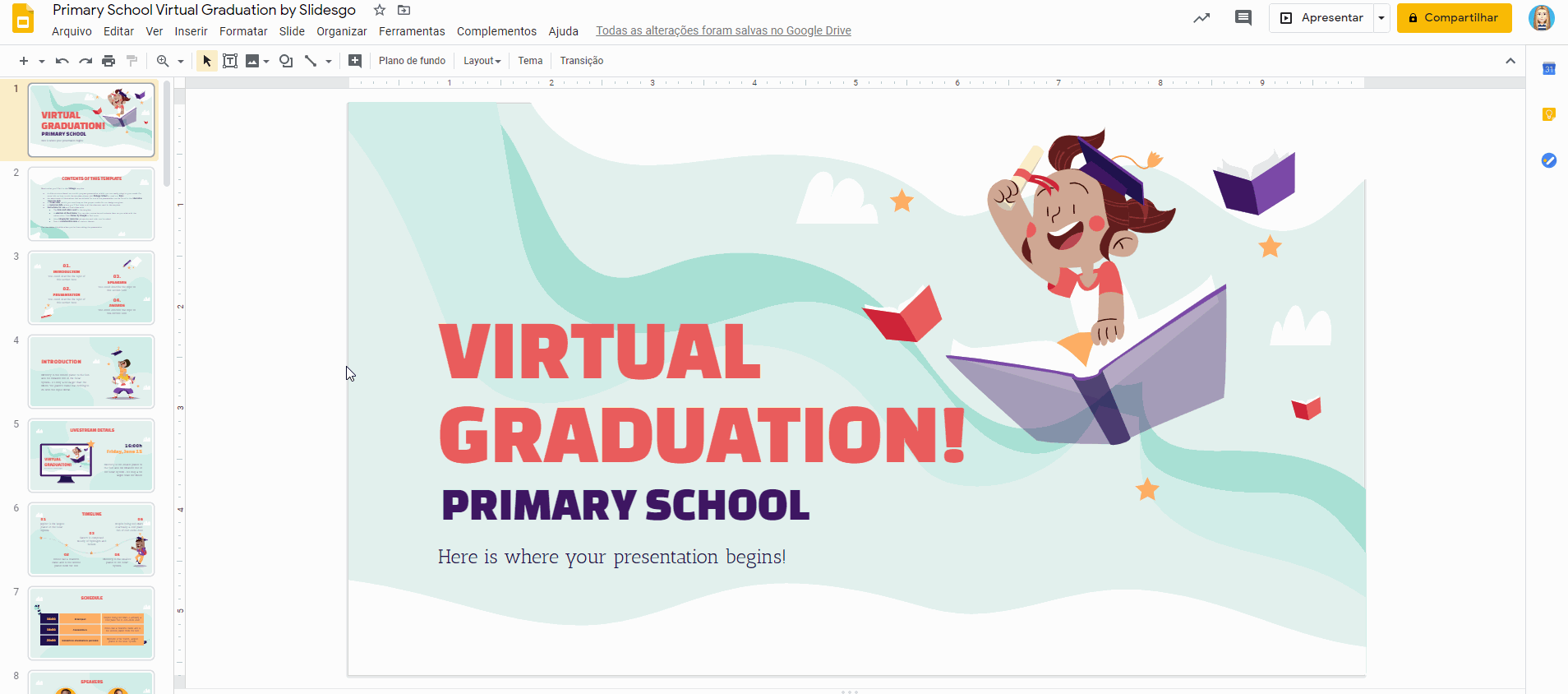Click the undo arrow icon
This screenshot has height=694, width=1568.
[62, 61]
